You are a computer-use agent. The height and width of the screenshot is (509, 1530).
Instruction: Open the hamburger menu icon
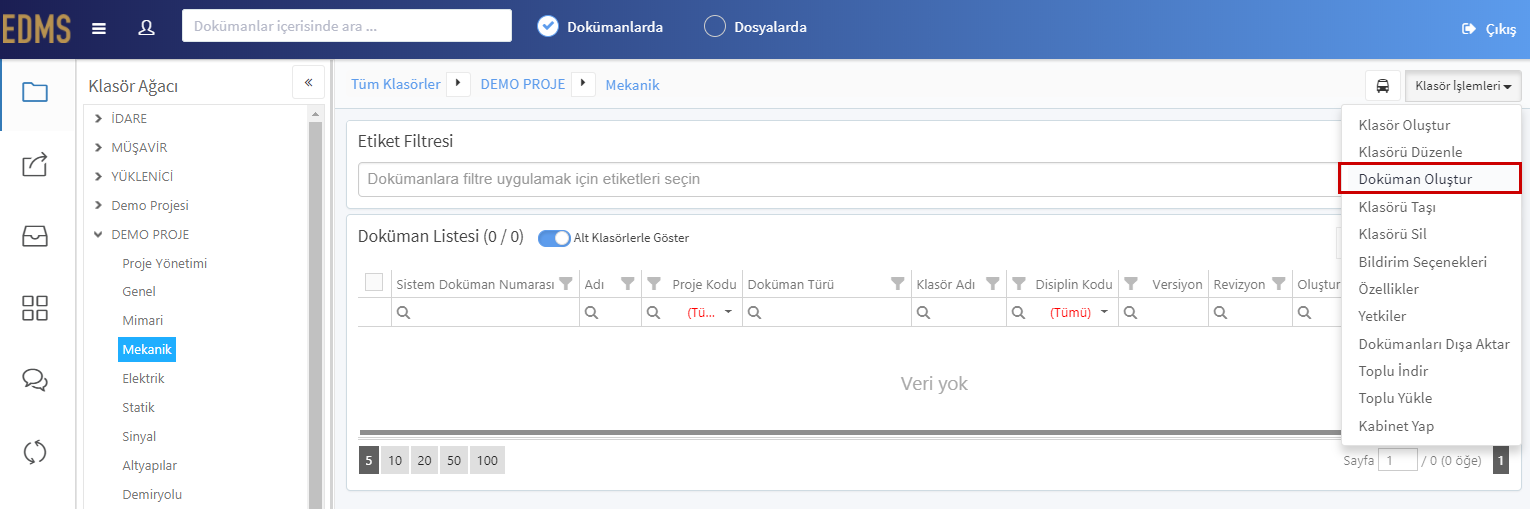point(98,28)
